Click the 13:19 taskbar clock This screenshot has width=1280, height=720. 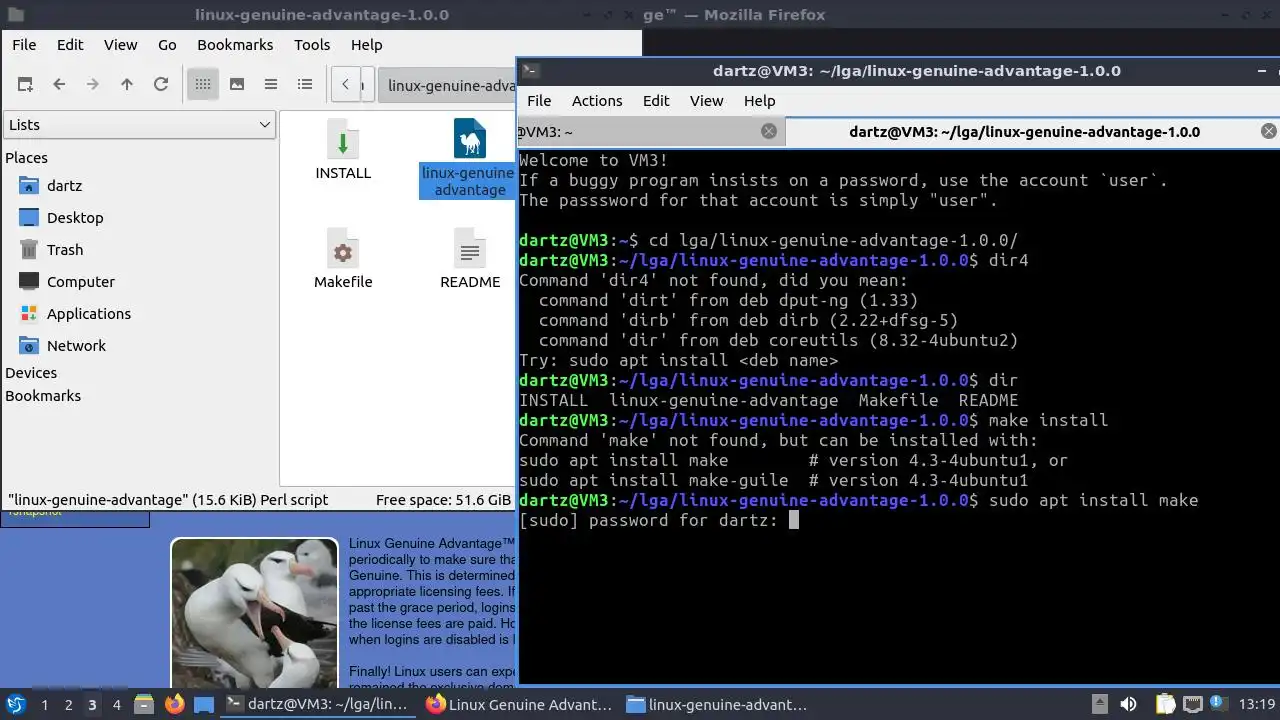(1257, 705)
